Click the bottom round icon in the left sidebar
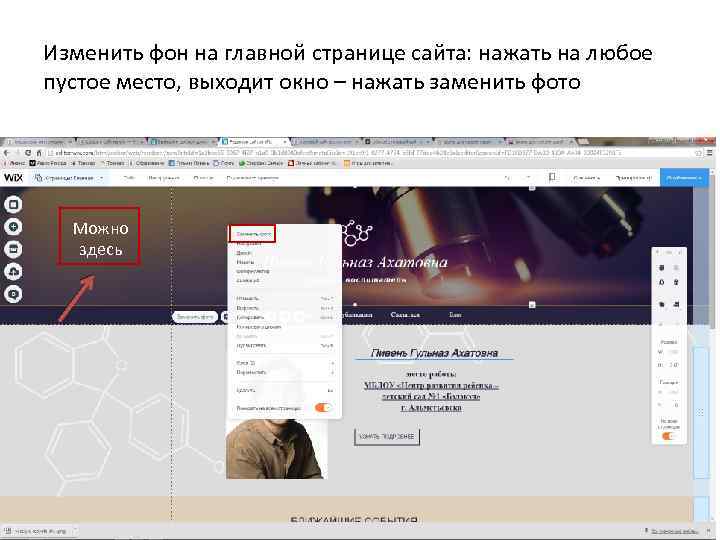This screenshot has height=540, width=720. point(13,294)
